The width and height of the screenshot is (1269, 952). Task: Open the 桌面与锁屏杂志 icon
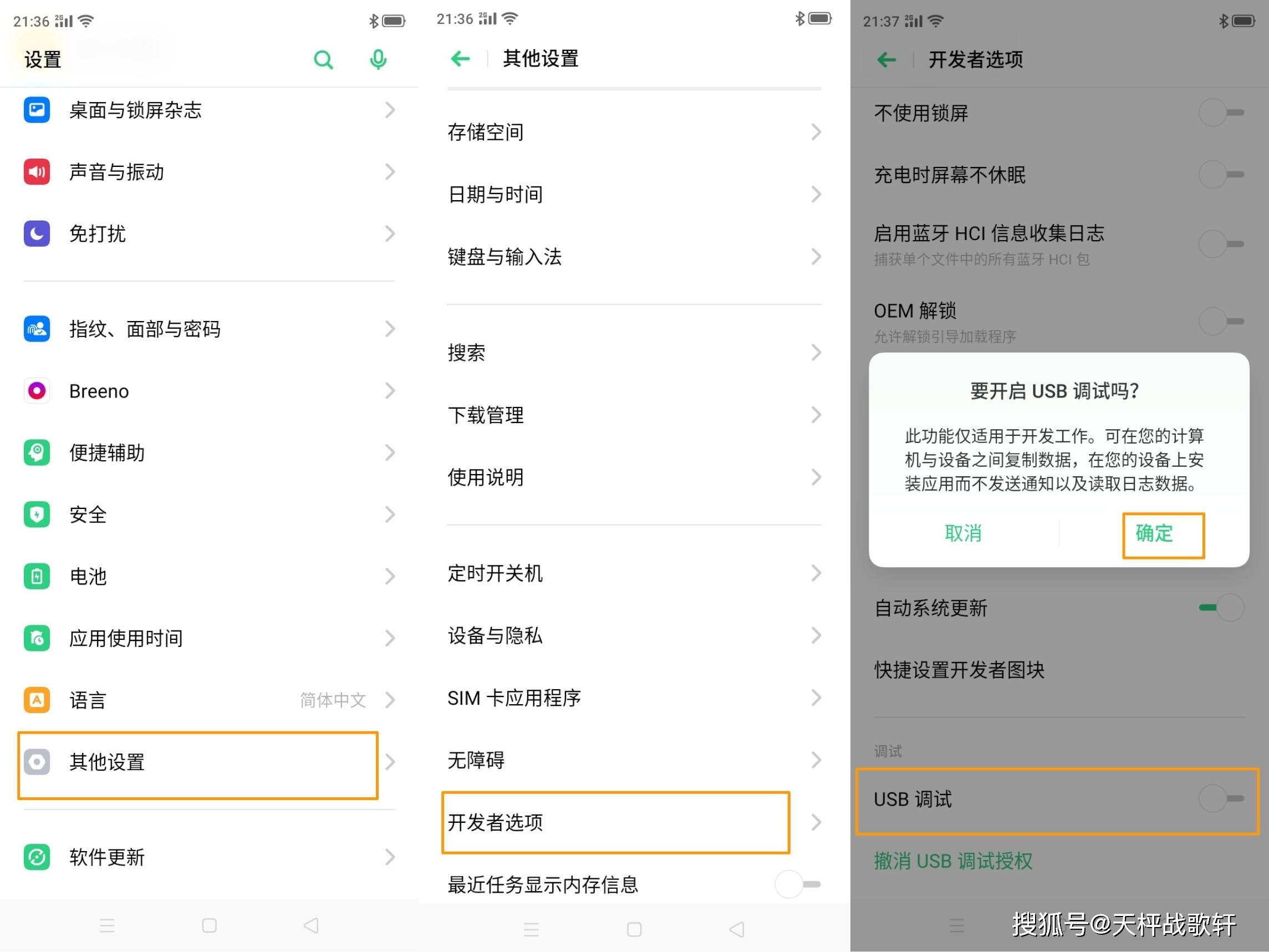[37, 110]
